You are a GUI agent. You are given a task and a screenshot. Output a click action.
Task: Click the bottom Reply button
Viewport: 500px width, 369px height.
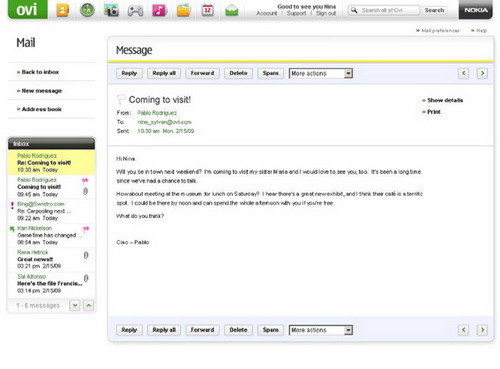tap(129, 330)
